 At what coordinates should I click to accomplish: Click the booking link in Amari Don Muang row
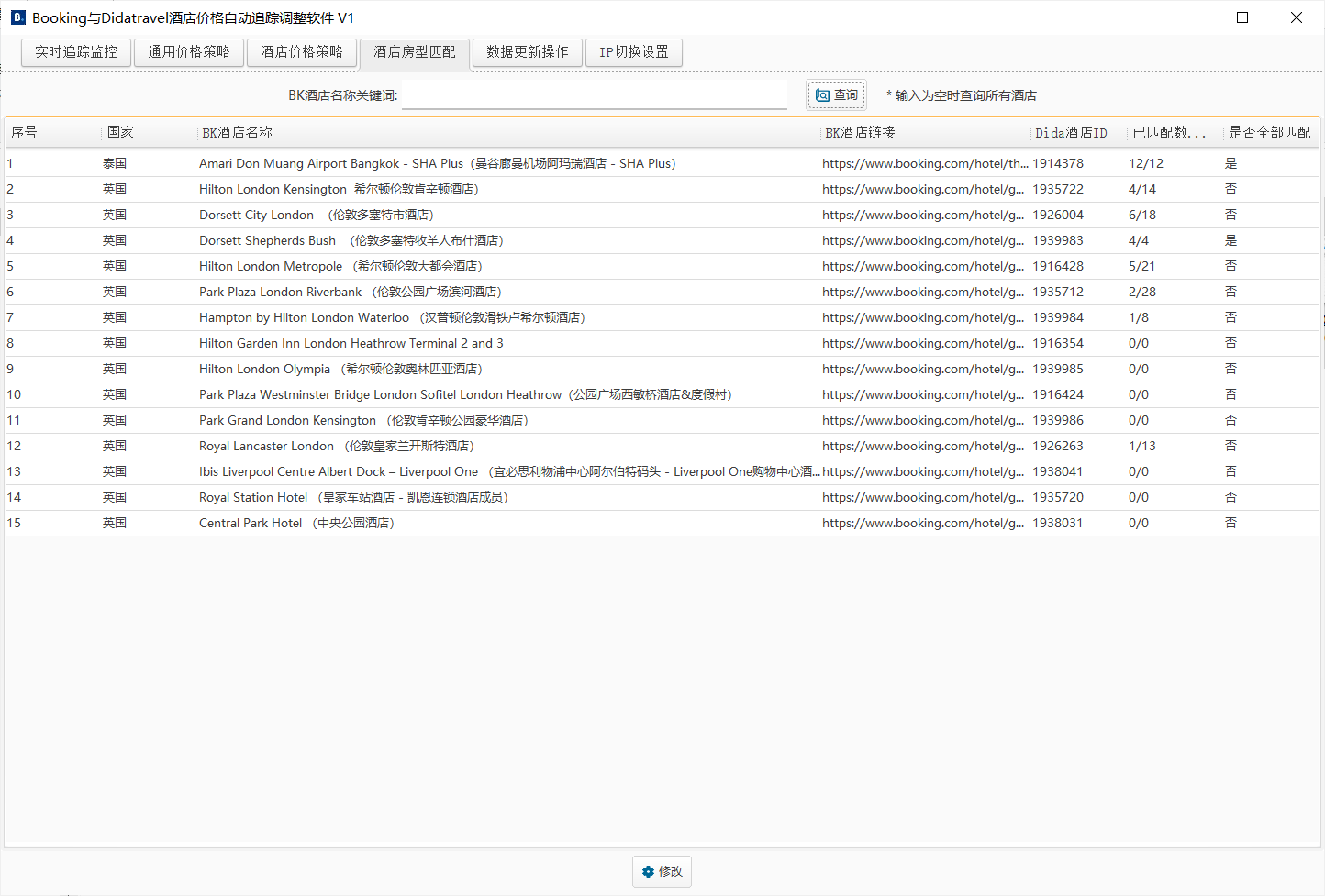[925, 163]
